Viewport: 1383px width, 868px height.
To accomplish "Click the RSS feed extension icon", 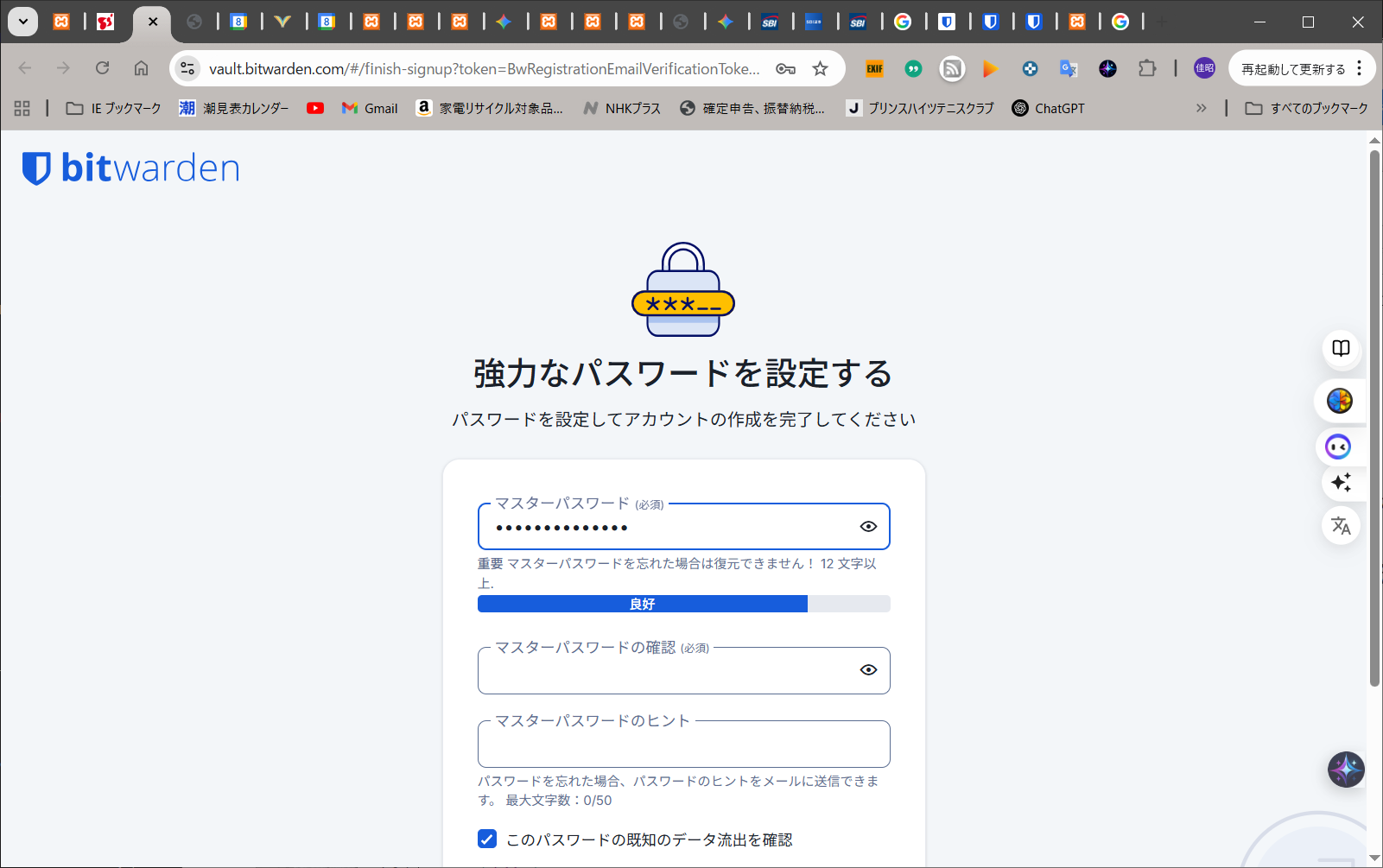I will point(952,68).
